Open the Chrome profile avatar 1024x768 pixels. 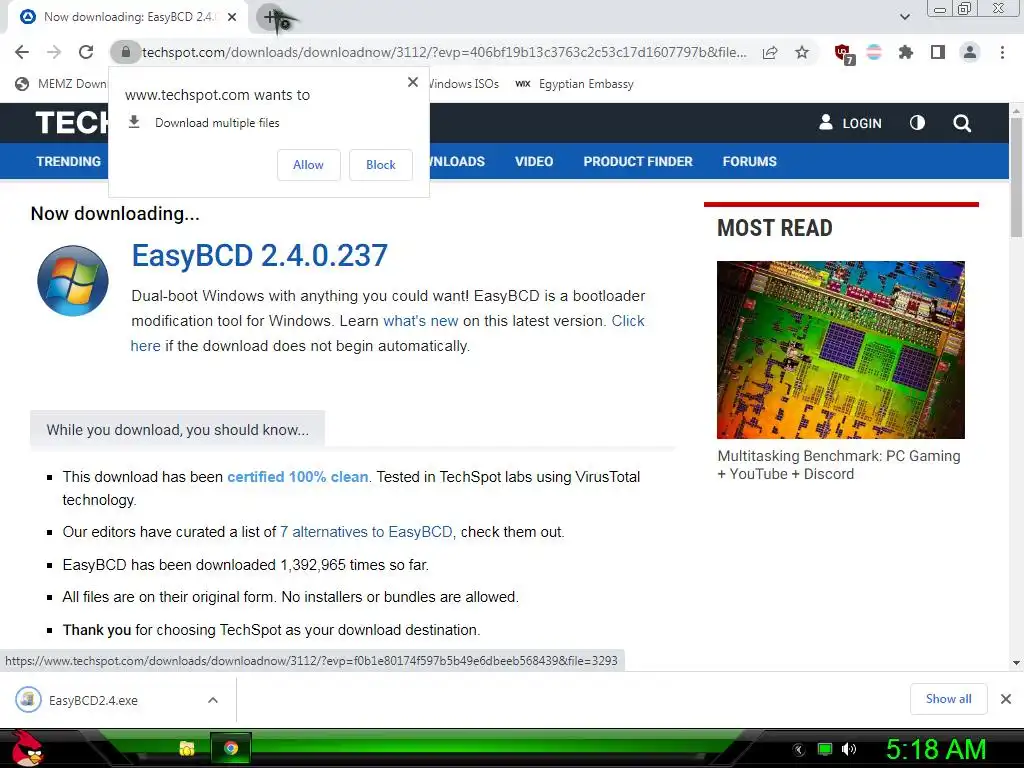coord(970,52)
